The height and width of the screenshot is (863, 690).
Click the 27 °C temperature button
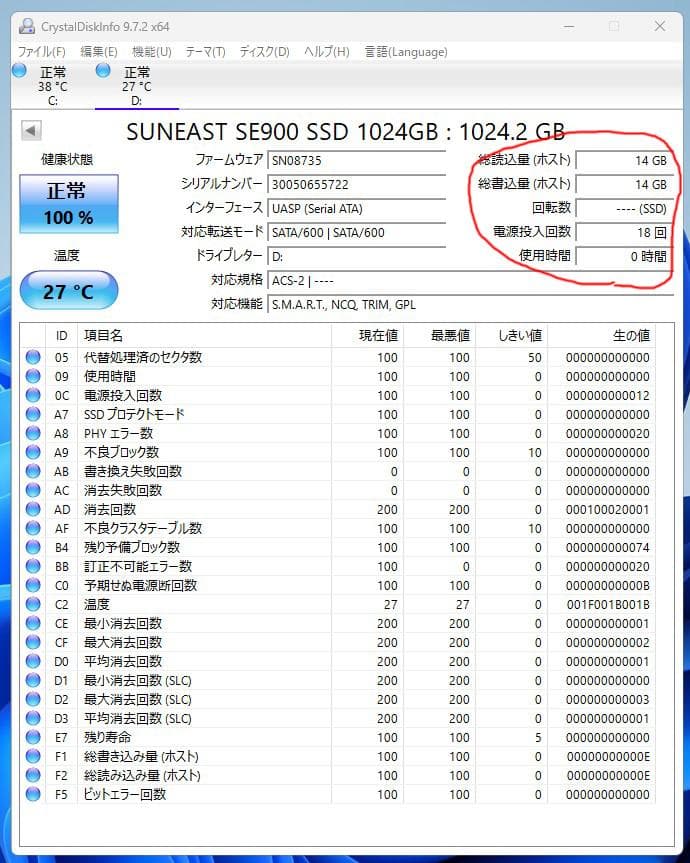[69, 291]
